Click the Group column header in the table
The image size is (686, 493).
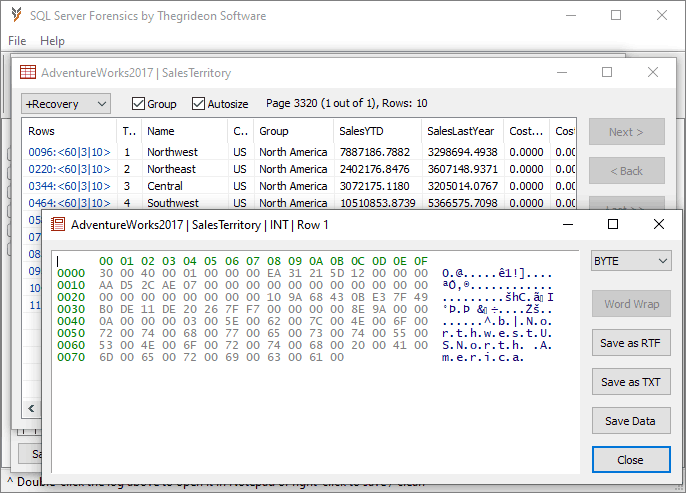[x=294, y=131]
